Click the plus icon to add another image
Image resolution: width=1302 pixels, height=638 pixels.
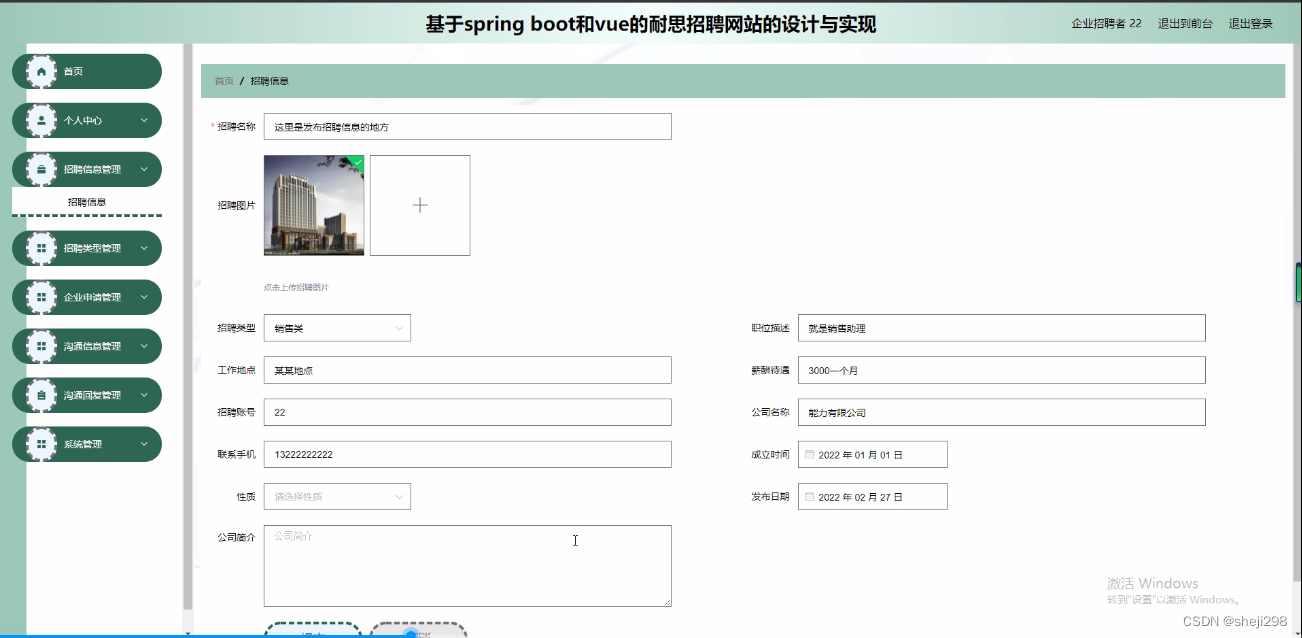tap(420, 205)
